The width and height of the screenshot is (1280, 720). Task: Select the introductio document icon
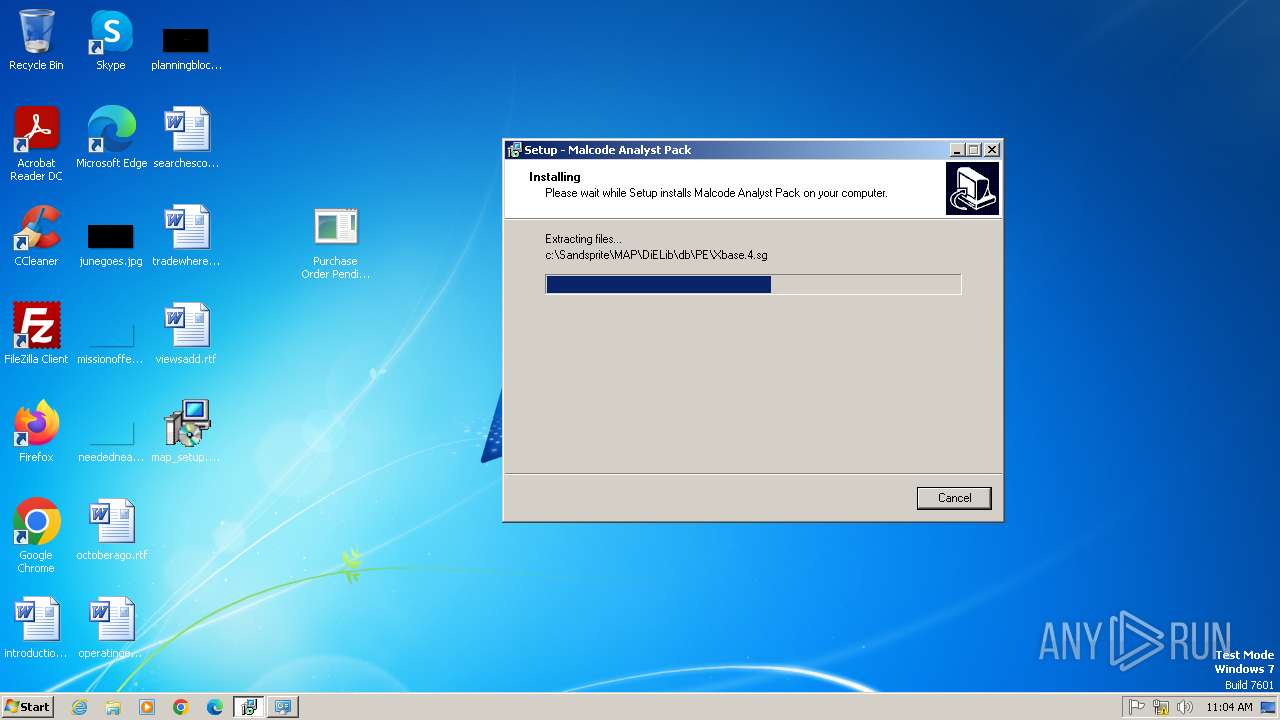pyautogui.click(x=36, y=628)
